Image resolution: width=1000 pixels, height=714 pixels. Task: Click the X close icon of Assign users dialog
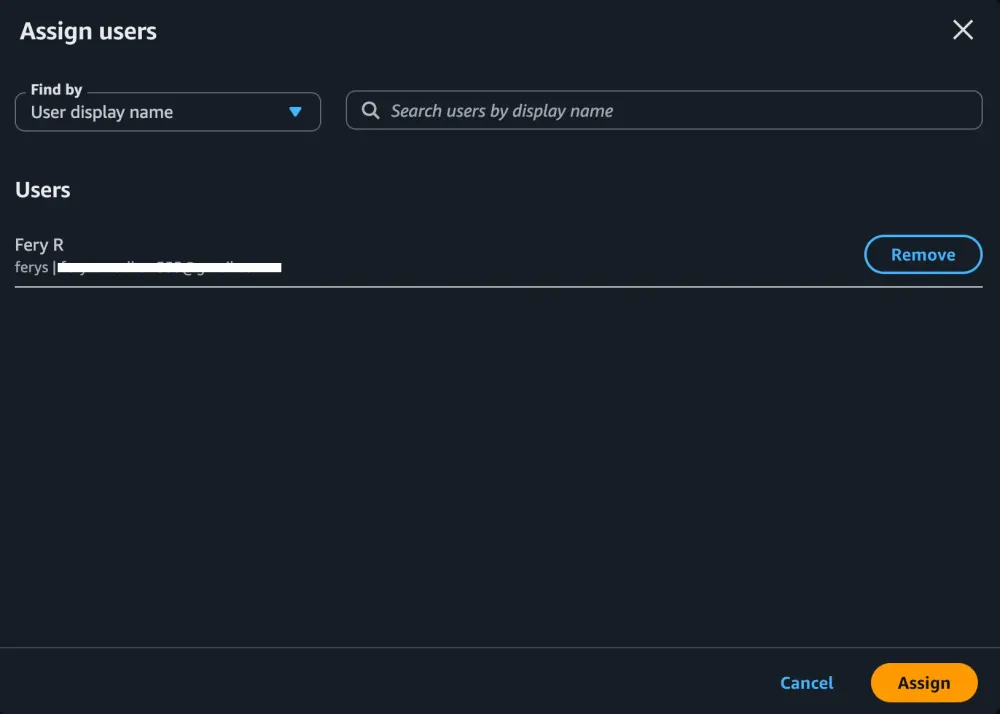coord(962,30)
